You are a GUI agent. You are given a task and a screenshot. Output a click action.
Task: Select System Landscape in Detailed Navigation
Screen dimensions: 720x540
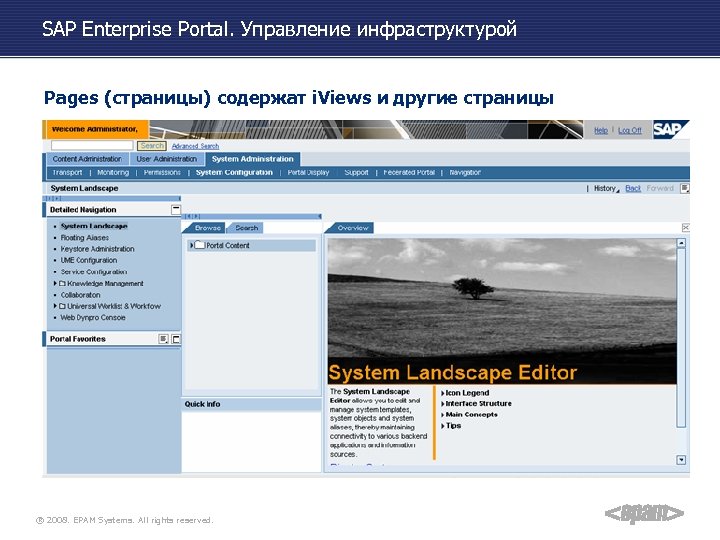tap(94, 226)
